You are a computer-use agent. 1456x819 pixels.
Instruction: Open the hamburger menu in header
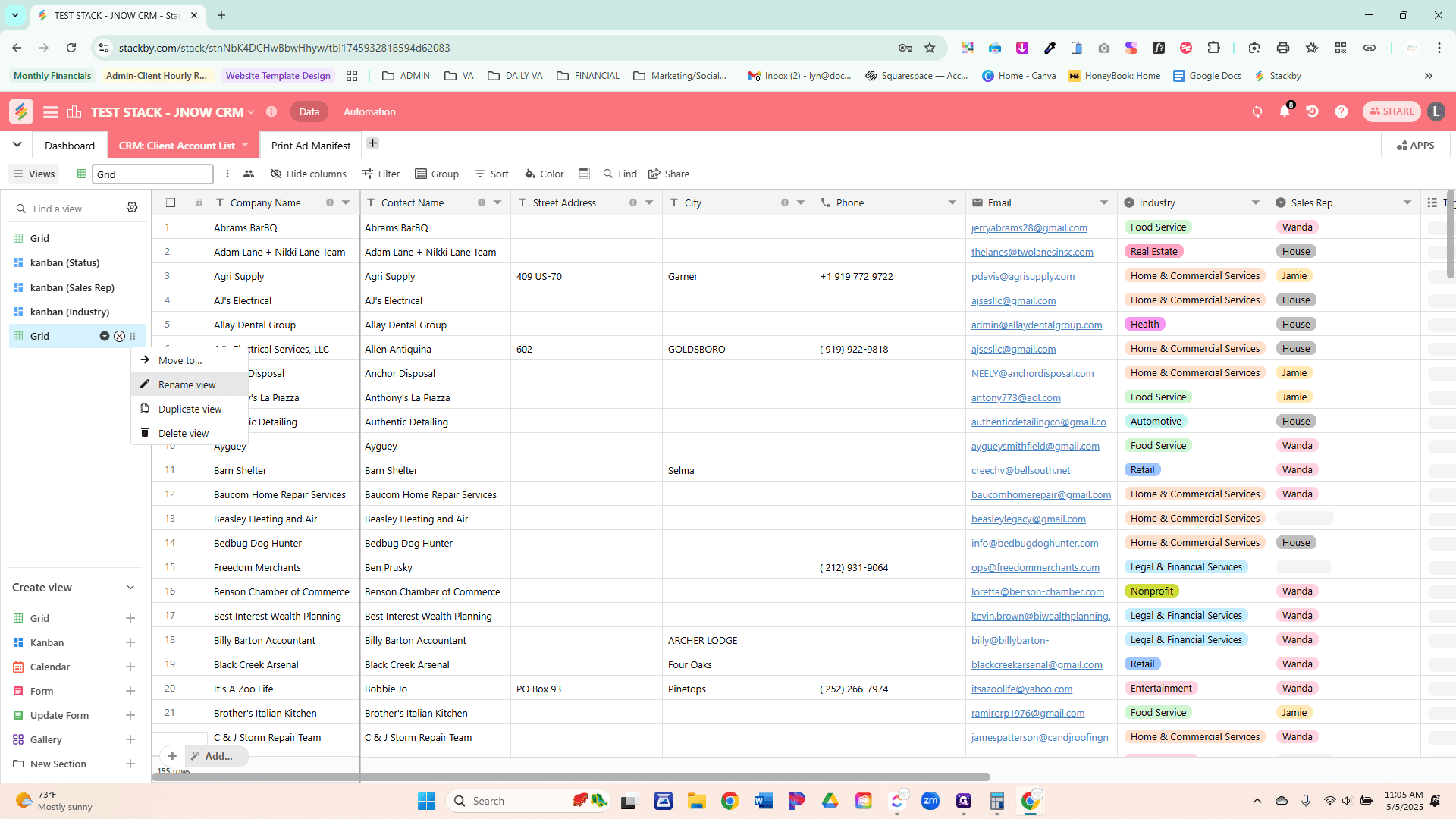pos(51,112)
